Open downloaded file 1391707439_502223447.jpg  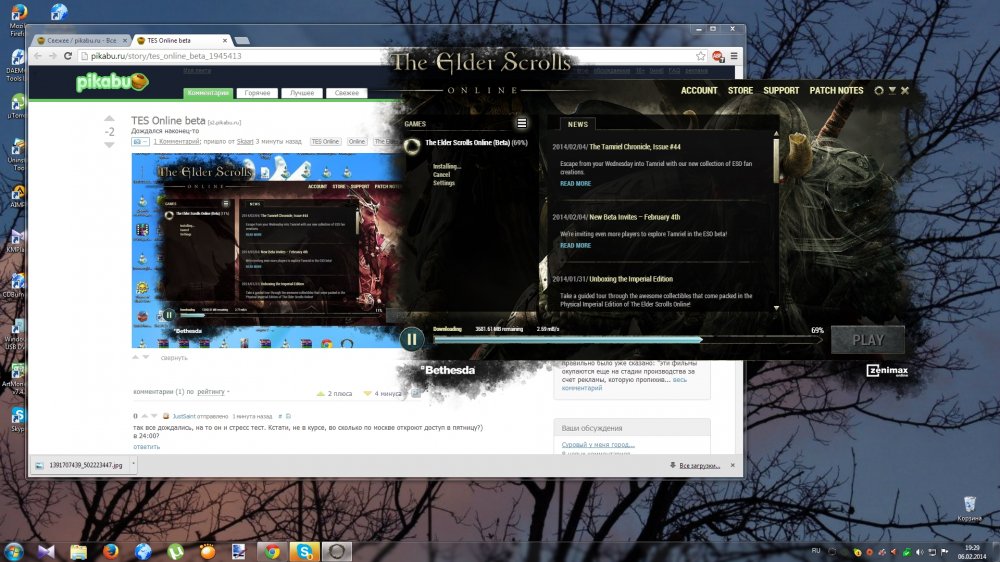[x=80, y=465]
